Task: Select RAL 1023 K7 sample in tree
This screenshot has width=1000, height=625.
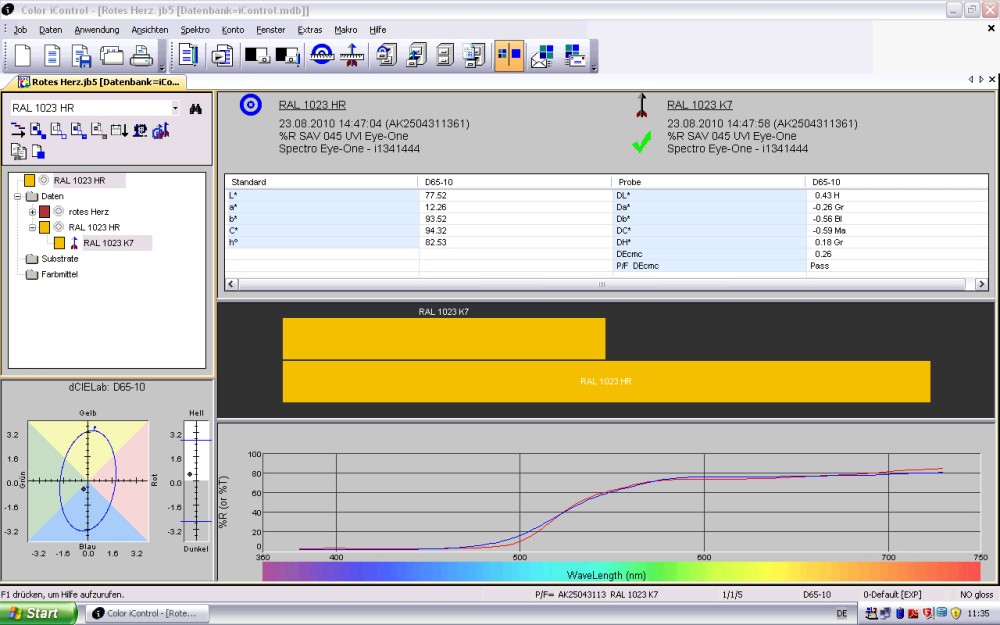Action: pos(108,243)
